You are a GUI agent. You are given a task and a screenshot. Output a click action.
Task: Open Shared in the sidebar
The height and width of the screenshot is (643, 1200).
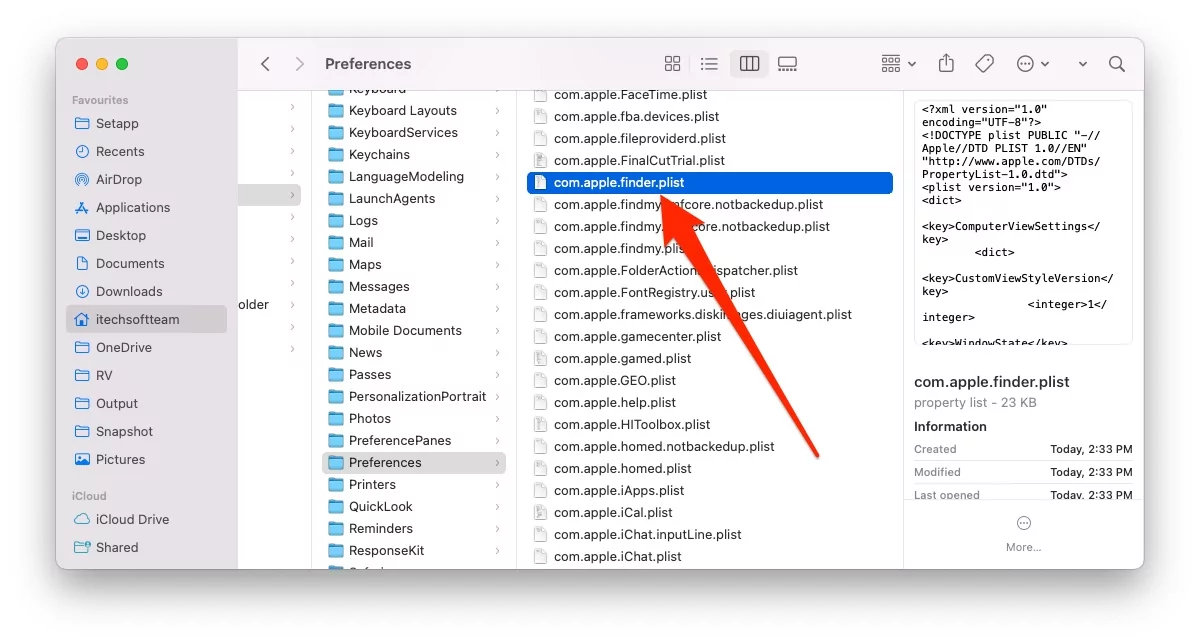click(x=147, y=548)
